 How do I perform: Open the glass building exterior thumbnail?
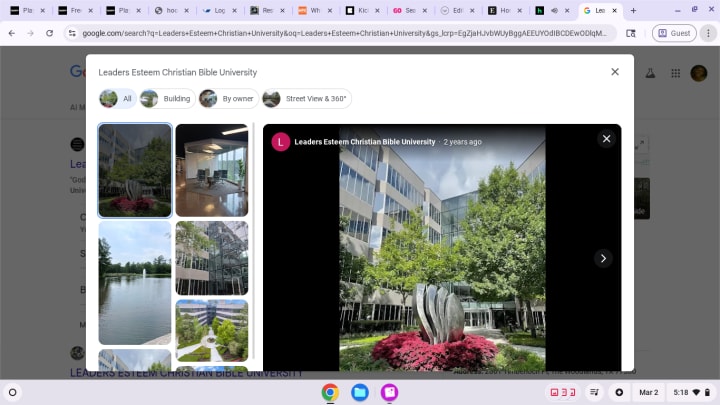[x=212, y=258]
